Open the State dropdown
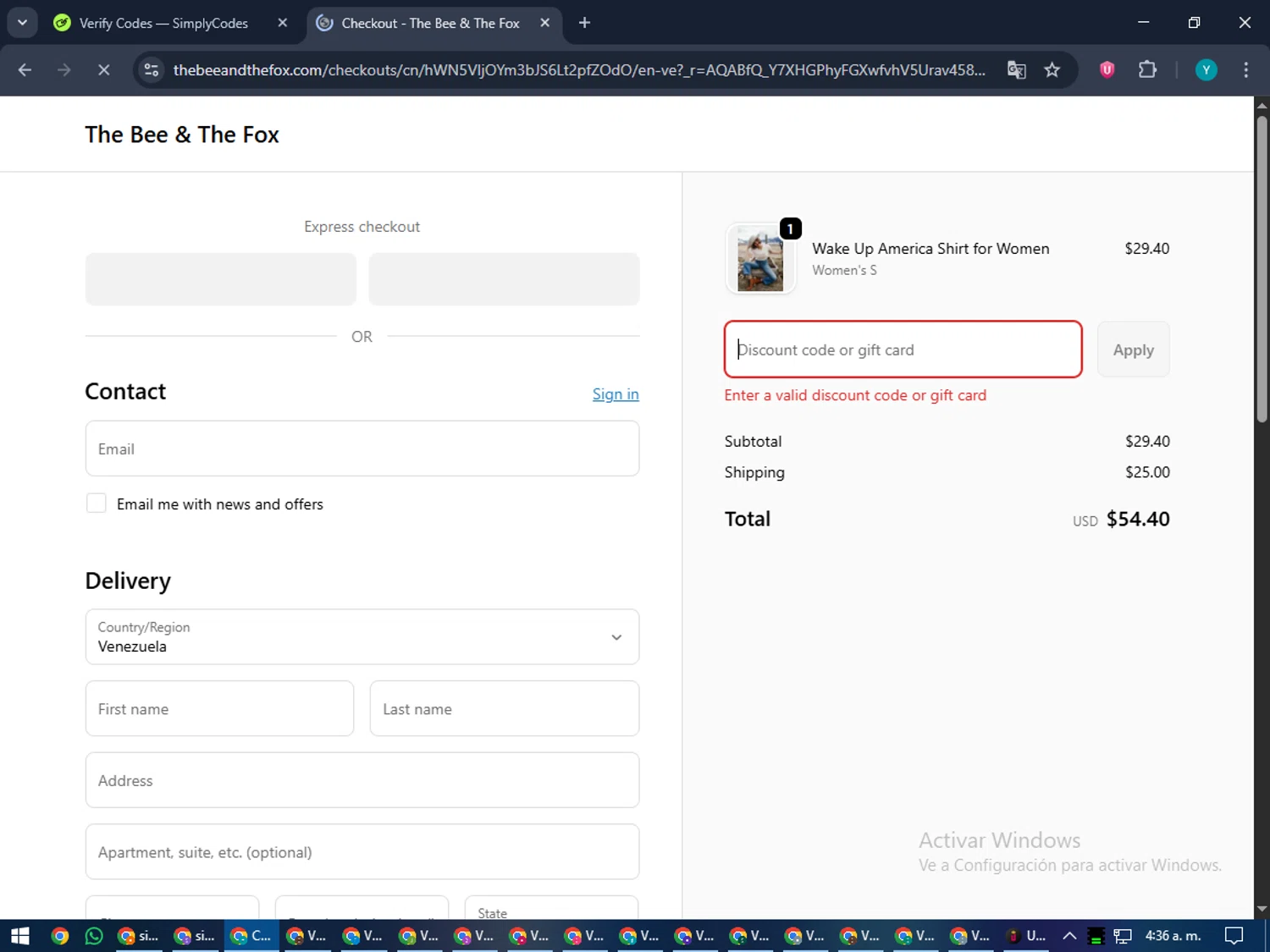 552,907
